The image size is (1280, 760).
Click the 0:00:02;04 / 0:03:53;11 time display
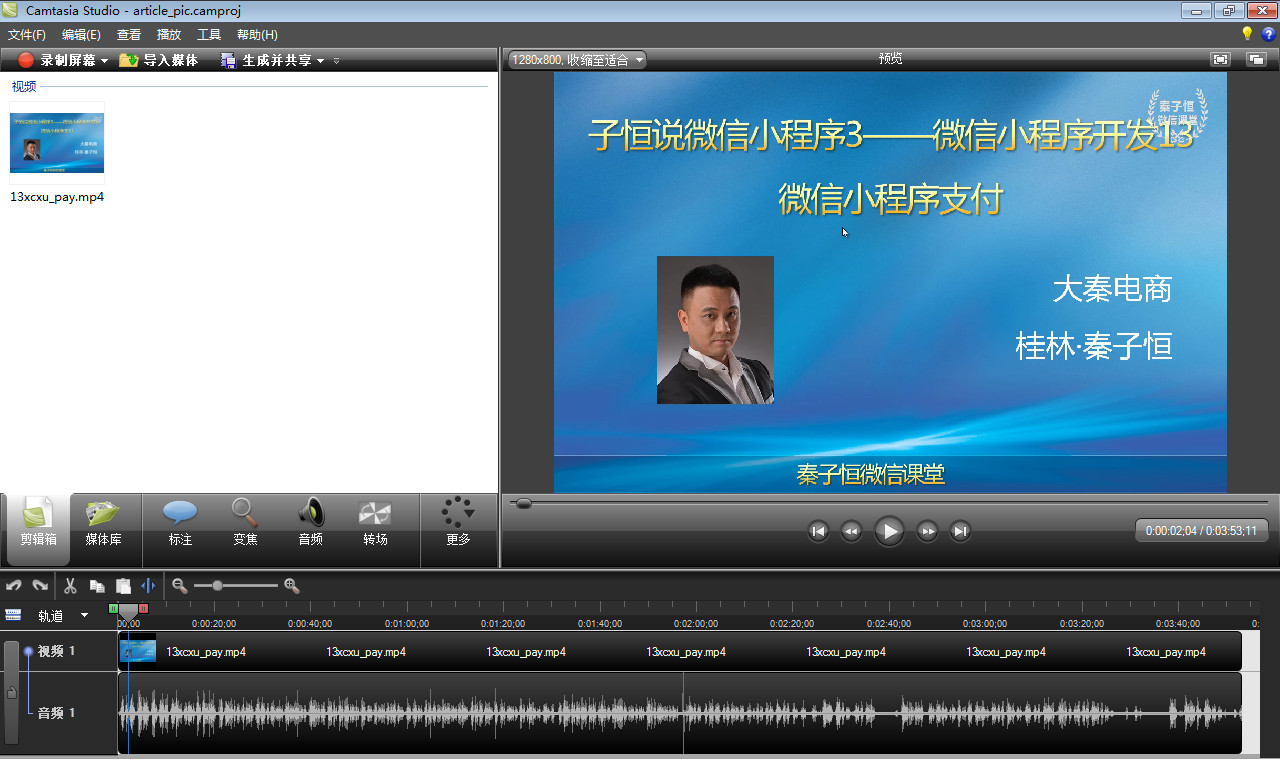point(1201,531)
